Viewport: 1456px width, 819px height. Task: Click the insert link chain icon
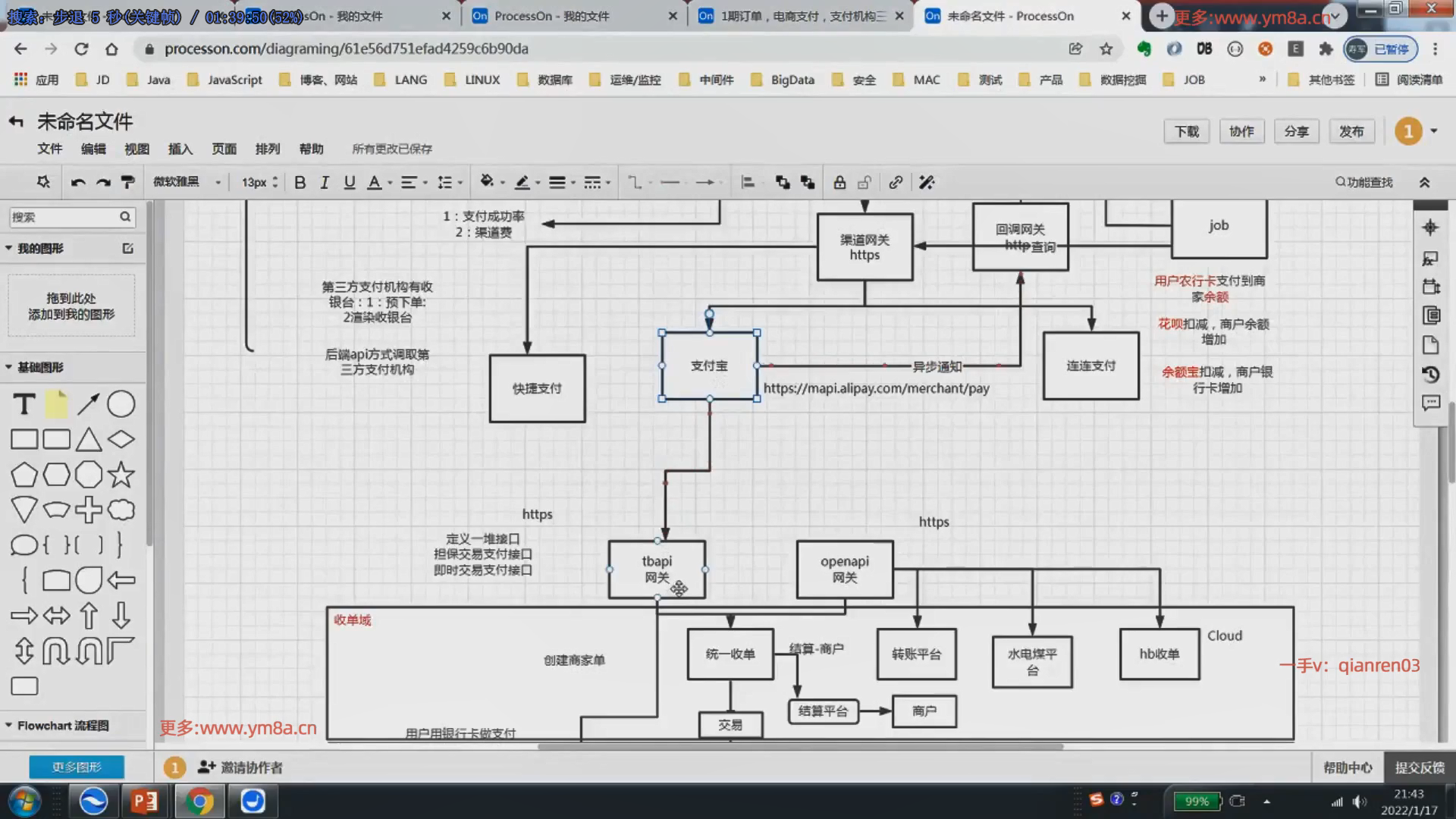896,182
